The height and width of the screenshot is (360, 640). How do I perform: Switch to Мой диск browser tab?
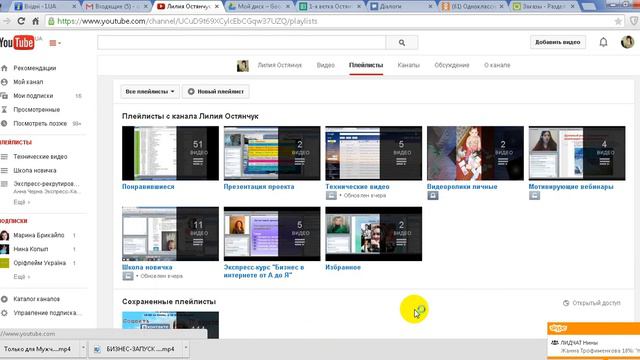[x=258, y=7]
